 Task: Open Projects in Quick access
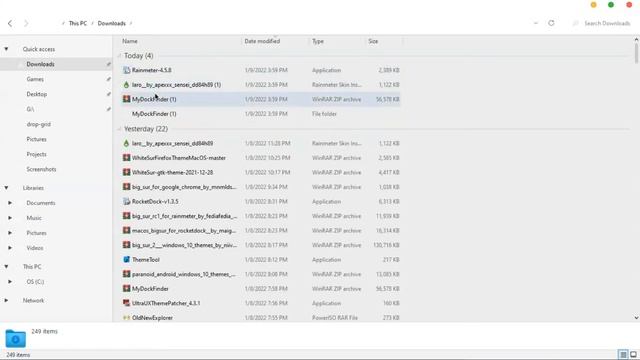click(x=36, y=154)
